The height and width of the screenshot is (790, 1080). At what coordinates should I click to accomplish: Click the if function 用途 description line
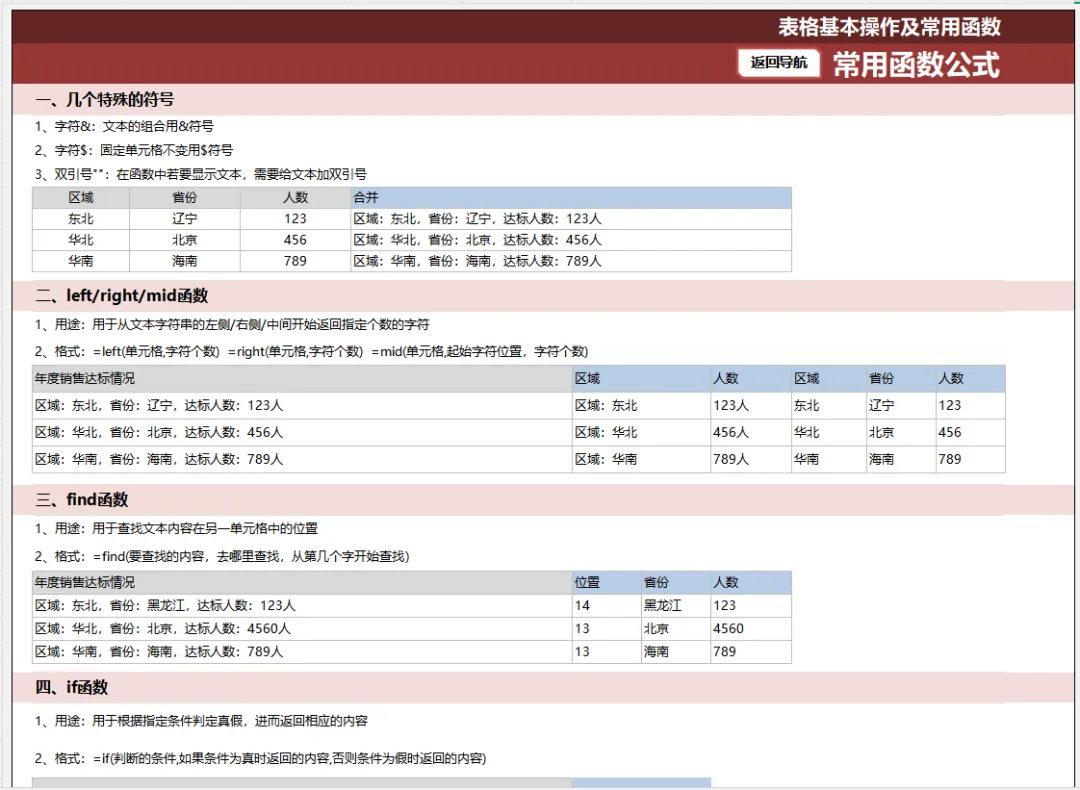pos(201,721)
